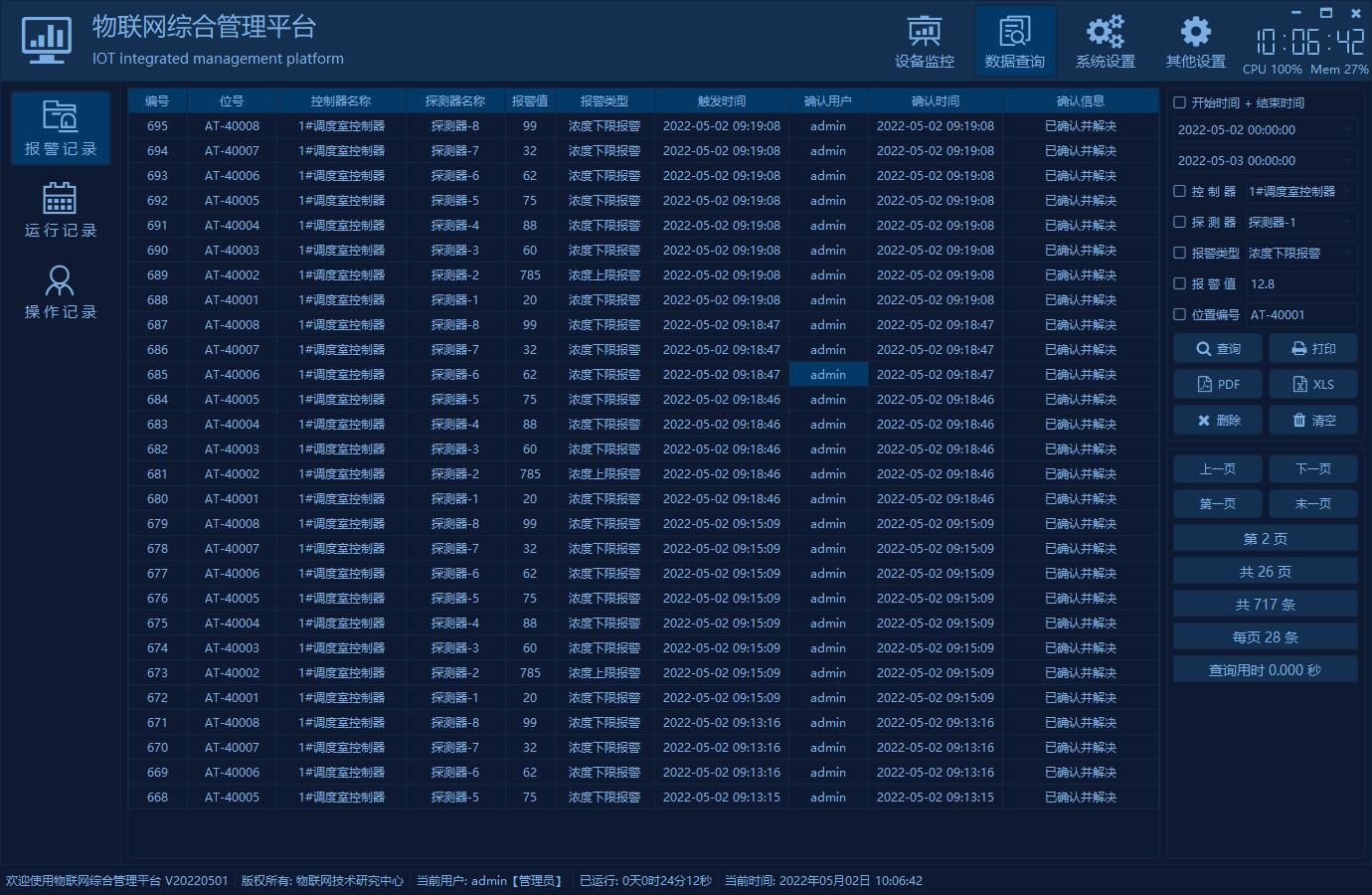The height and width of the screenshot is (895, 1372).
Task: Toggle the 控制器 filter checkbox
Action: (1180, 191)
